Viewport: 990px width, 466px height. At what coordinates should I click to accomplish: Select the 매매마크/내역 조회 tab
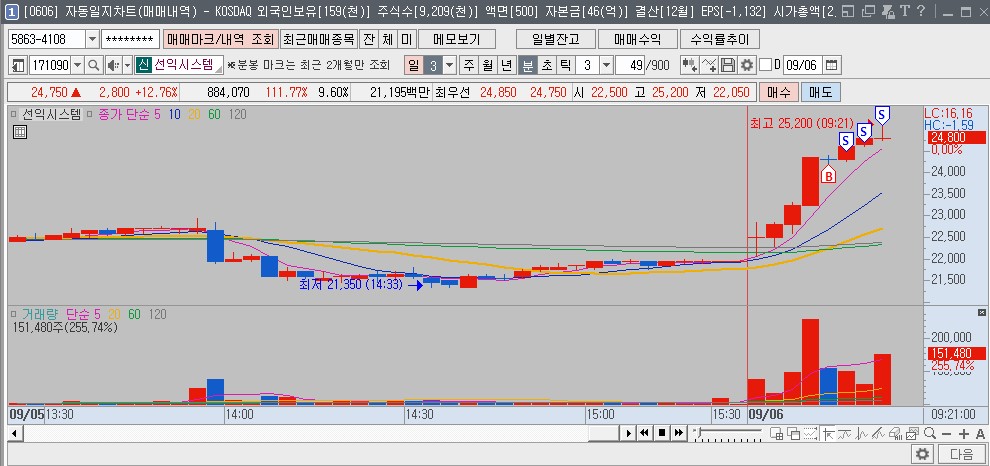tap(220, 39)
